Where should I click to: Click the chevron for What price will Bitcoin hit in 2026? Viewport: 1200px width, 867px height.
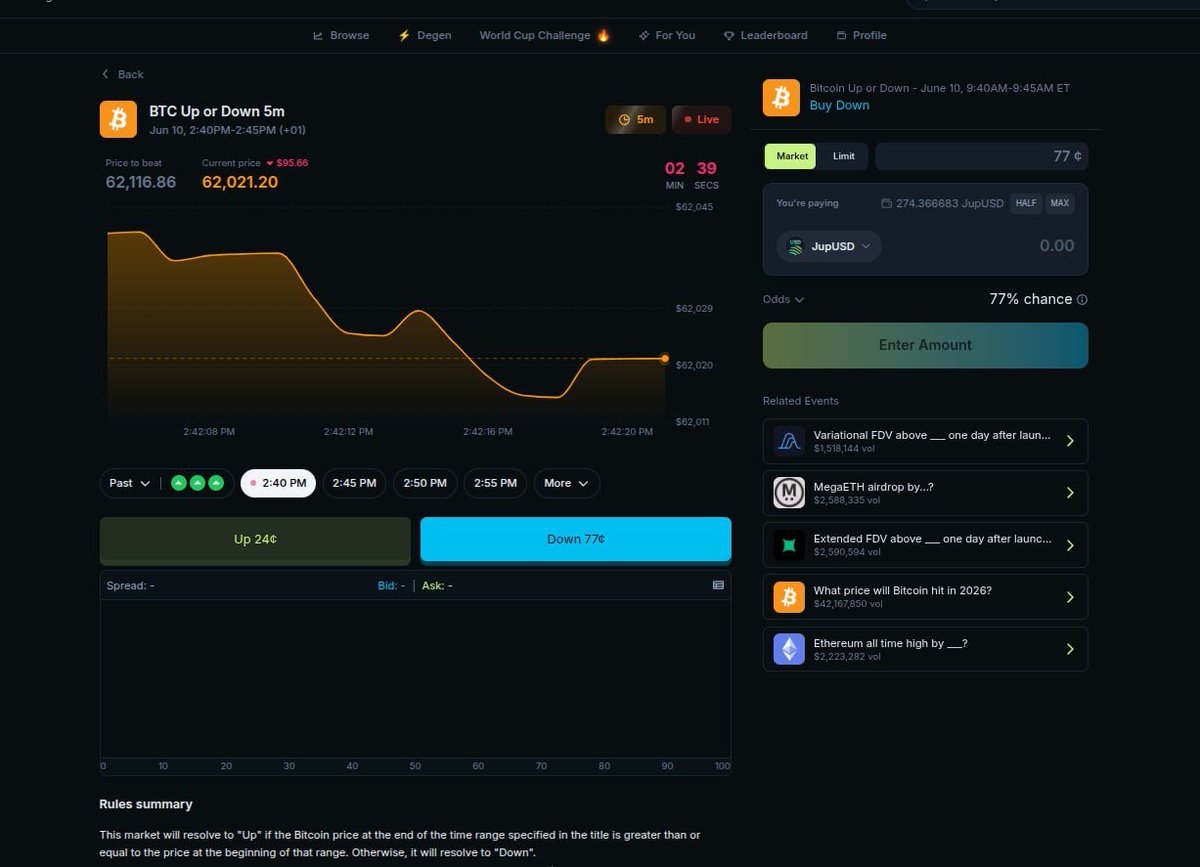click(1070, 597)
